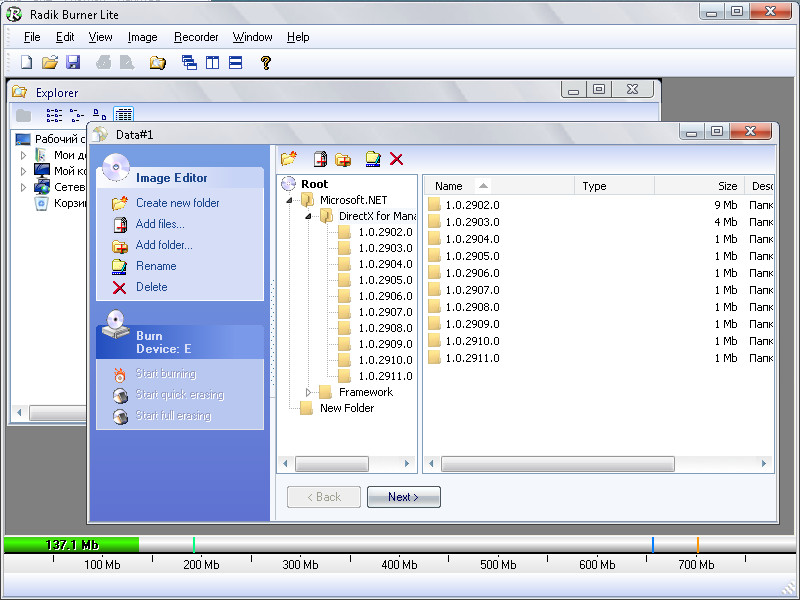Collapse the Microsoft.NET tree node
The image size is (800, 600).
pos(289,200)
